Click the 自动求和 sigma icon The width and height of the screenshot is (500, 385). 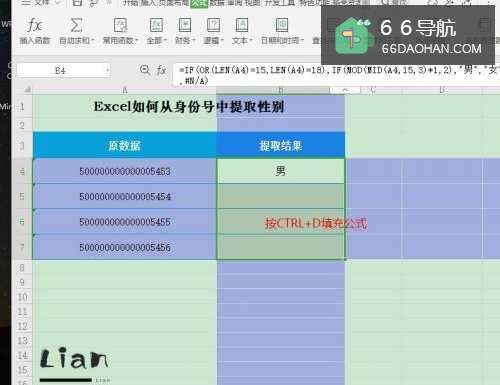pos(76,26)
